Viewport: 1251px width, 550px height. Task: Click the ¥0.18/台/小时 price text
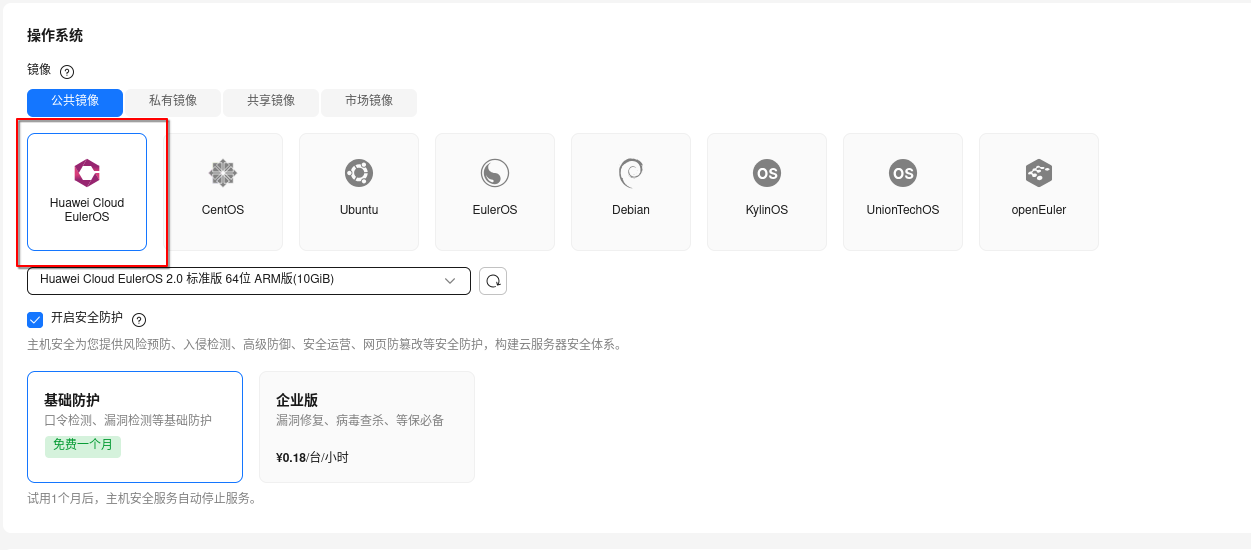(312, 458)
